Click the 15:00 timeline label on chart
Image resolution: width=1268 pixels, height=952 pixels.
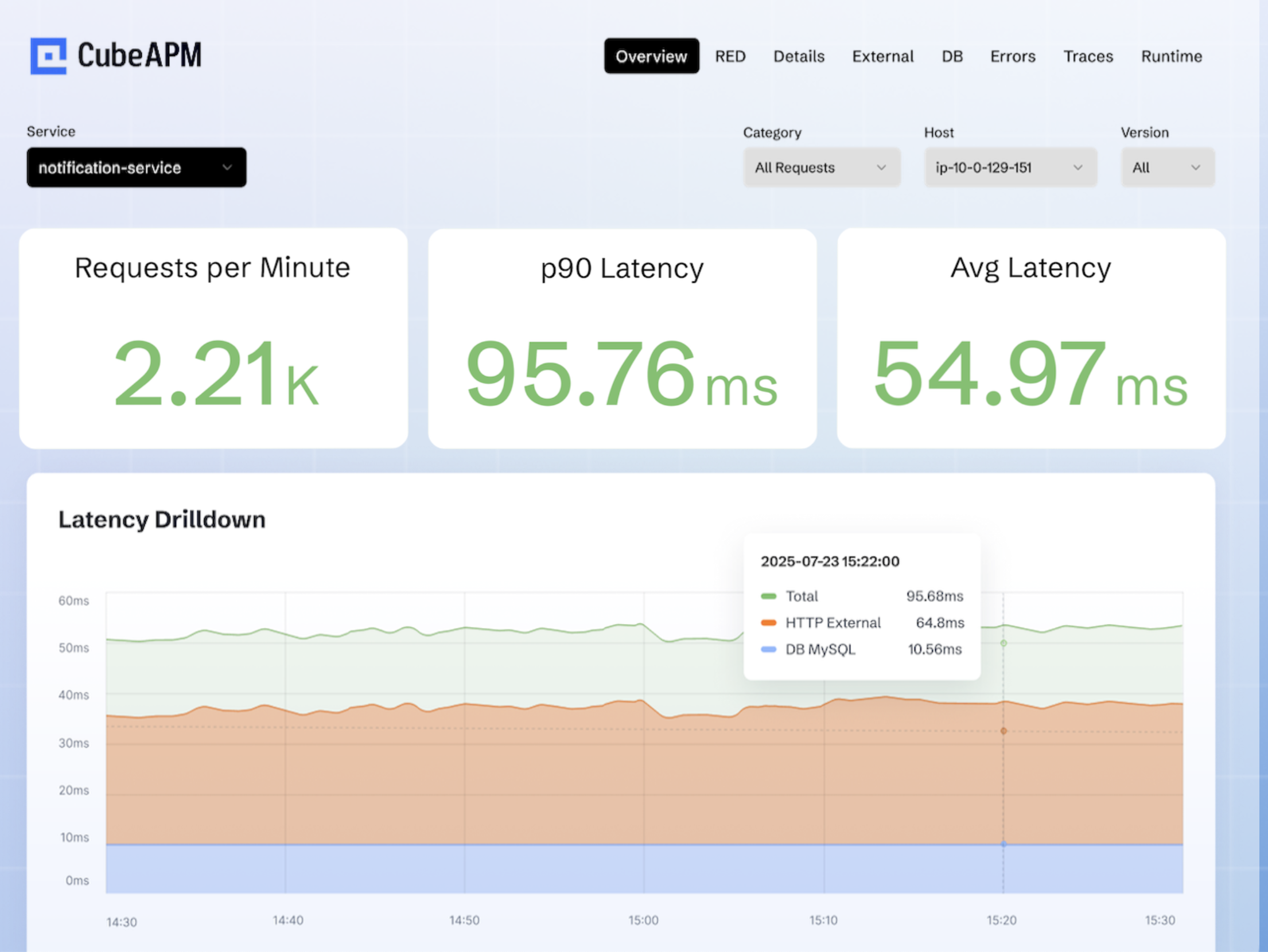click(643, 920)
